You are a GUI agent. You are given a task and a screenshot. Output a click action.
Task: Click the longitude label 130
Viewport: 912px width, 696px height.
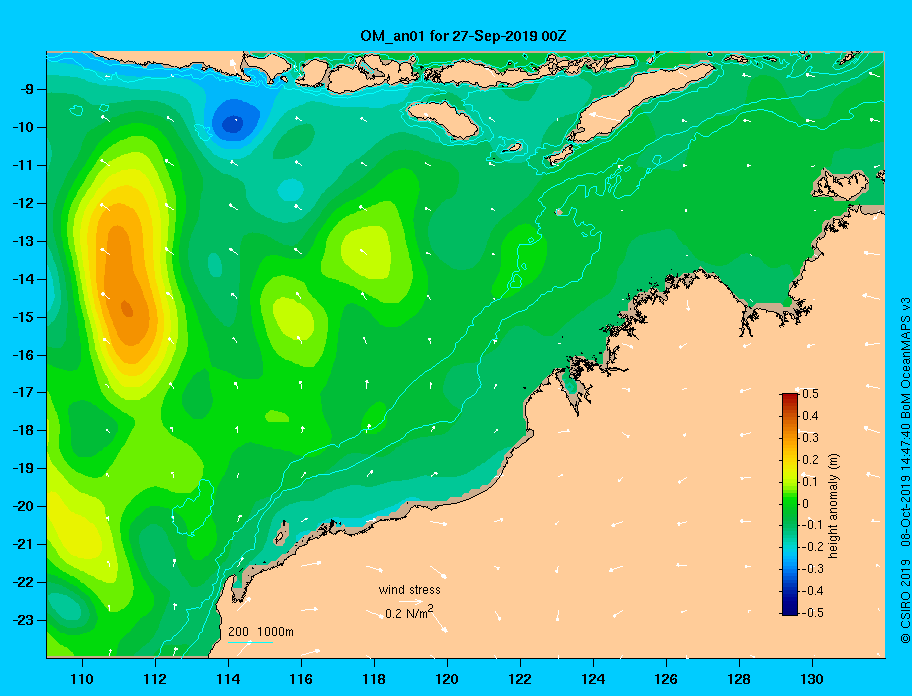(811, 679)
